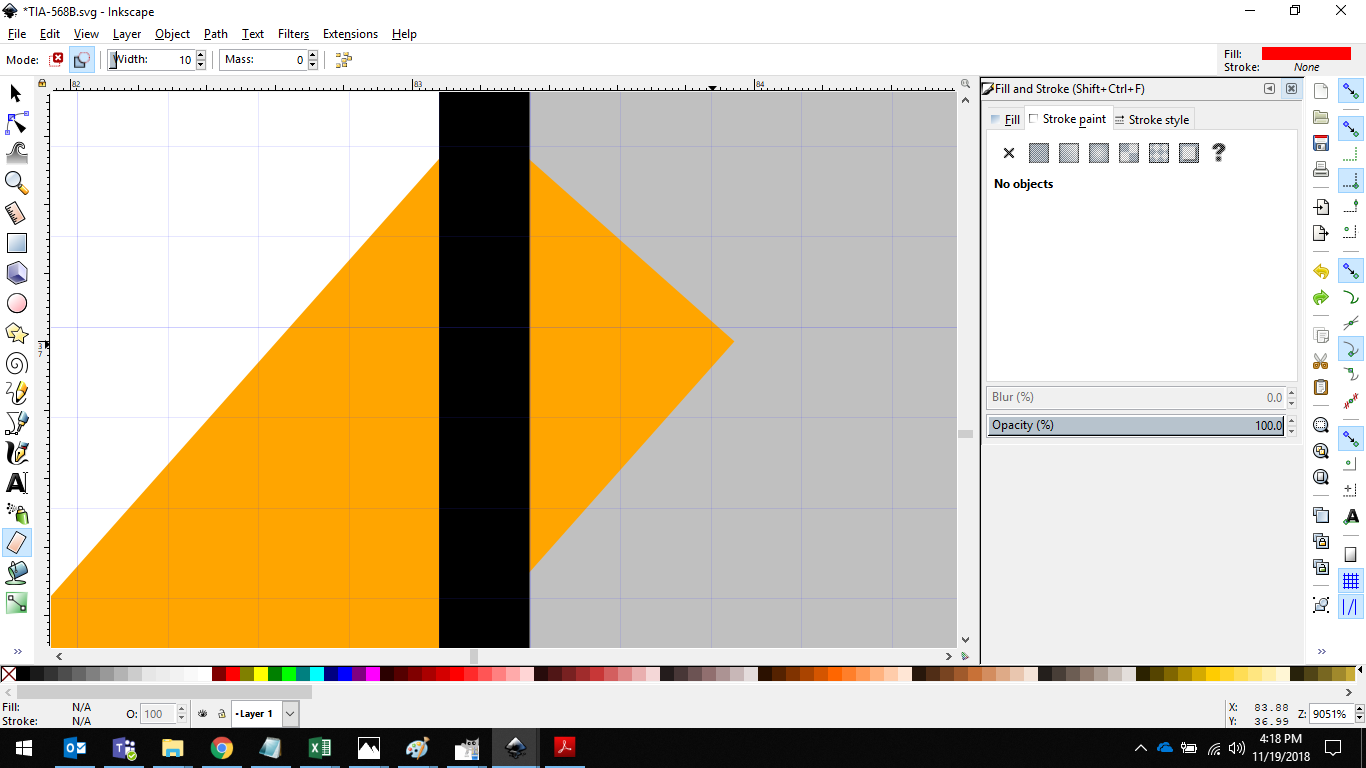The height and width of the screenshot is (768, 1366).
Task: Click the zoom percentage field
Action: click(1331, 714)
